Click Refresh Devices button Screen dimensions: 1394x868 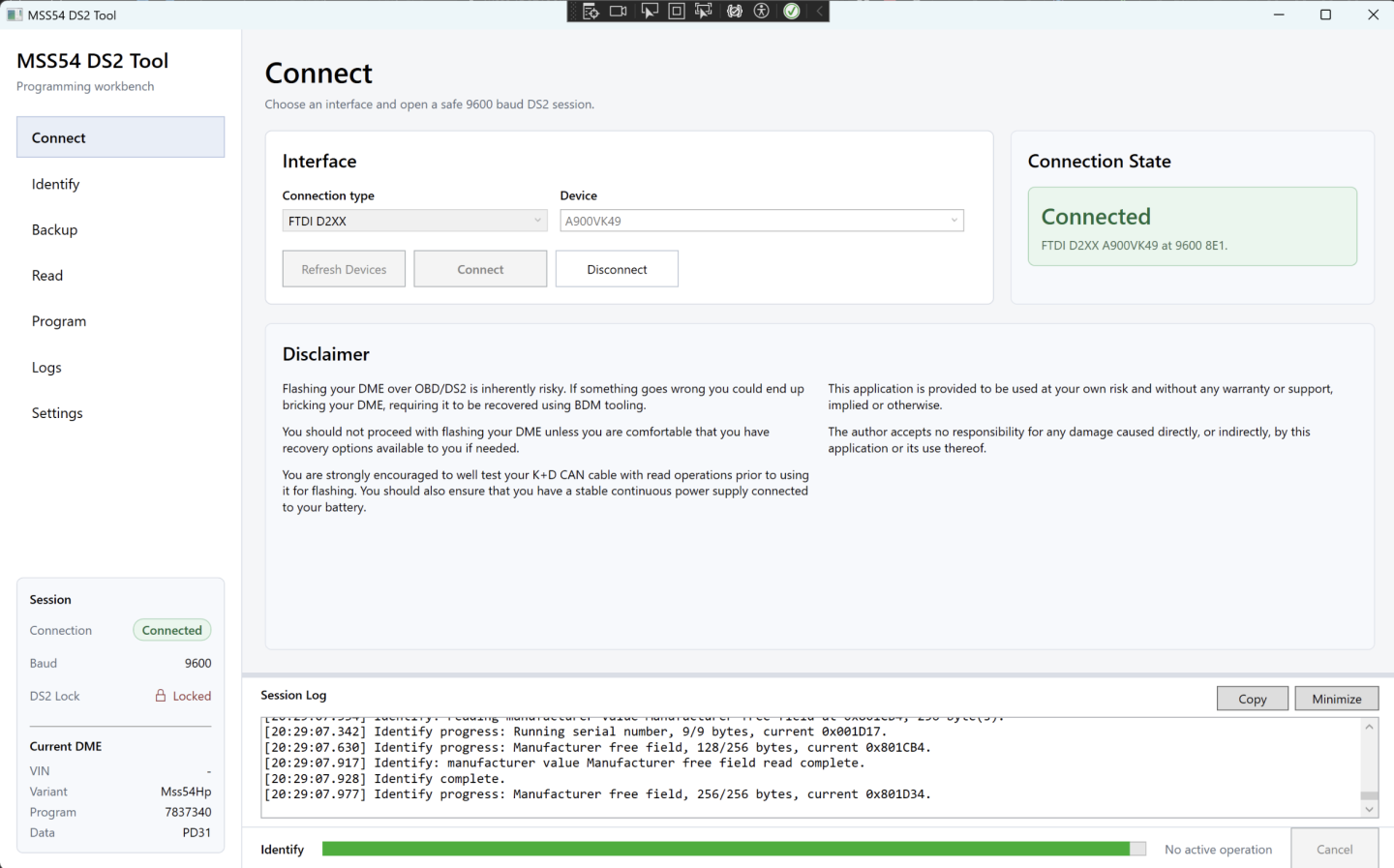[344, 269]
